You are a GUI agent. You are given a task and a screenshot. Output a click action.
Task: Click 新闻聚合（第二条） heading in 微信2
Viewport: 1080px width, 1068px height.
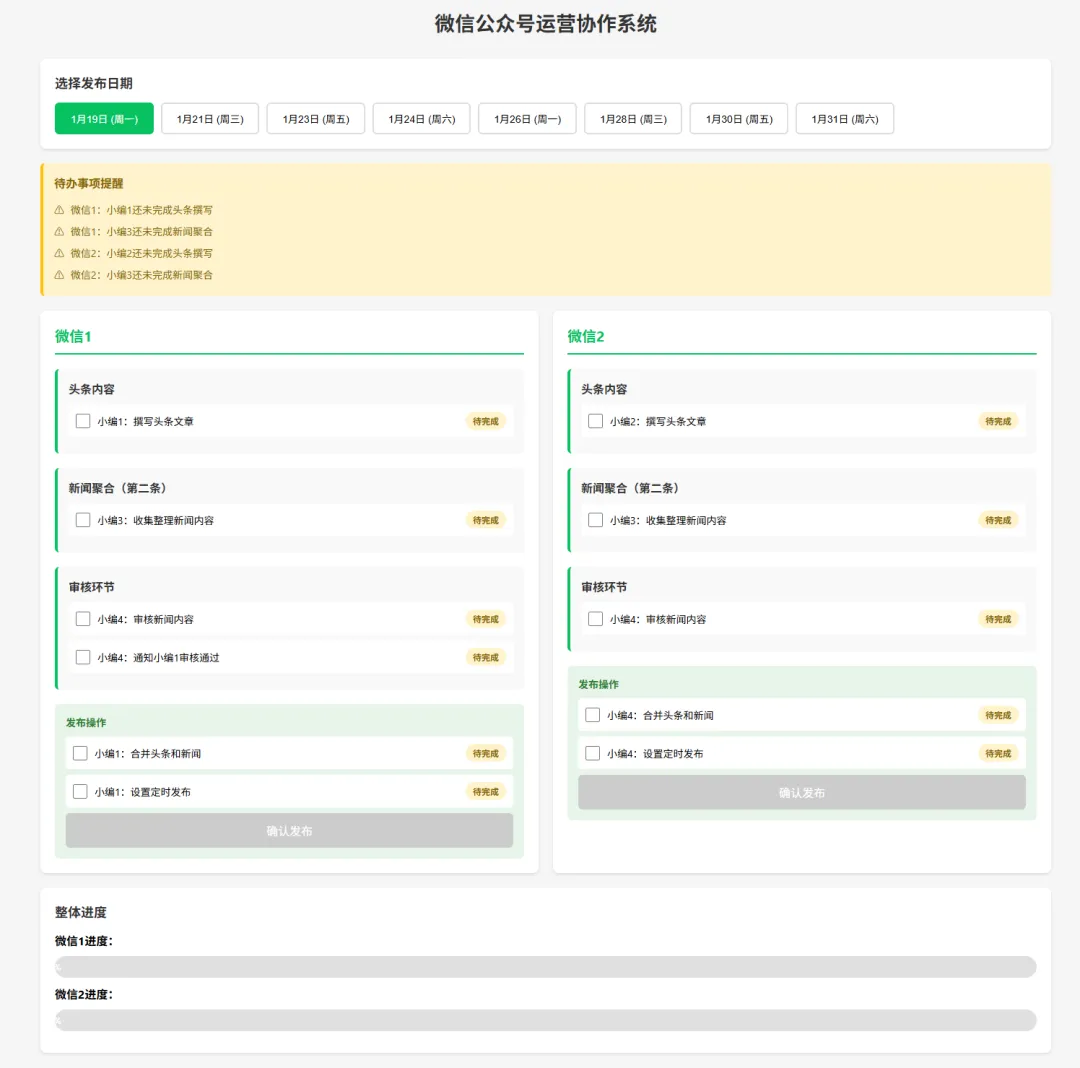point(630,488)
